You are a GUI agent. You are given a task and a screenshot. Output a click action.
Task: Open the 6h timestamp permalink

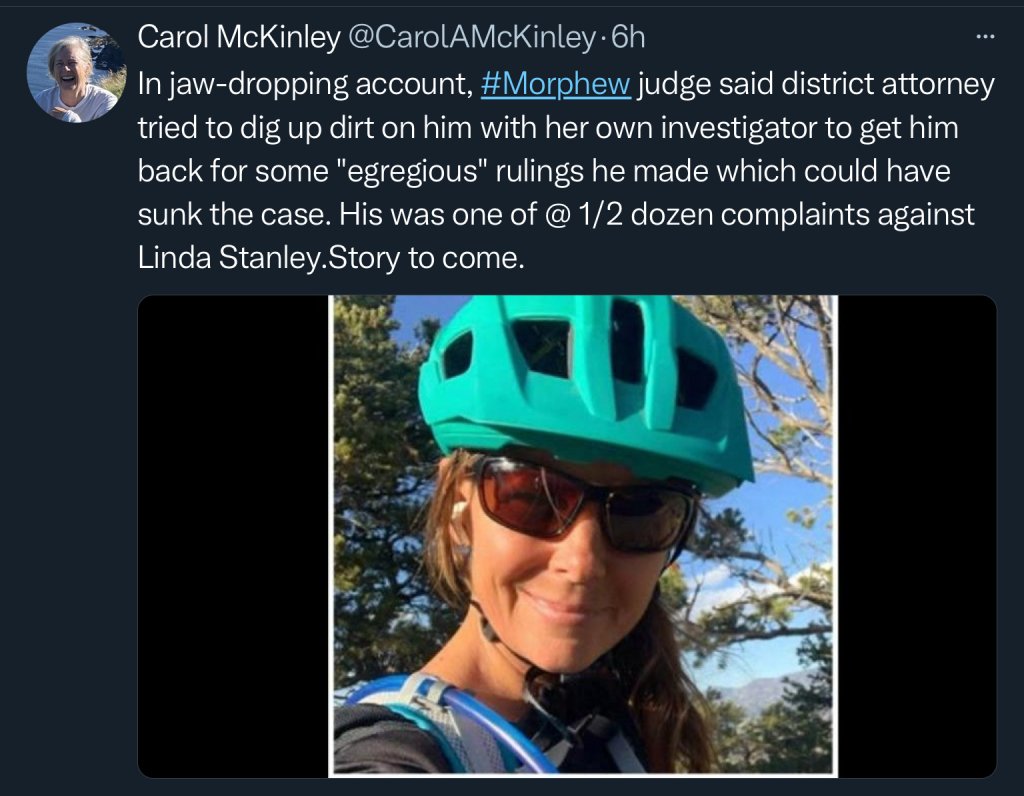(x=628, y=38)
